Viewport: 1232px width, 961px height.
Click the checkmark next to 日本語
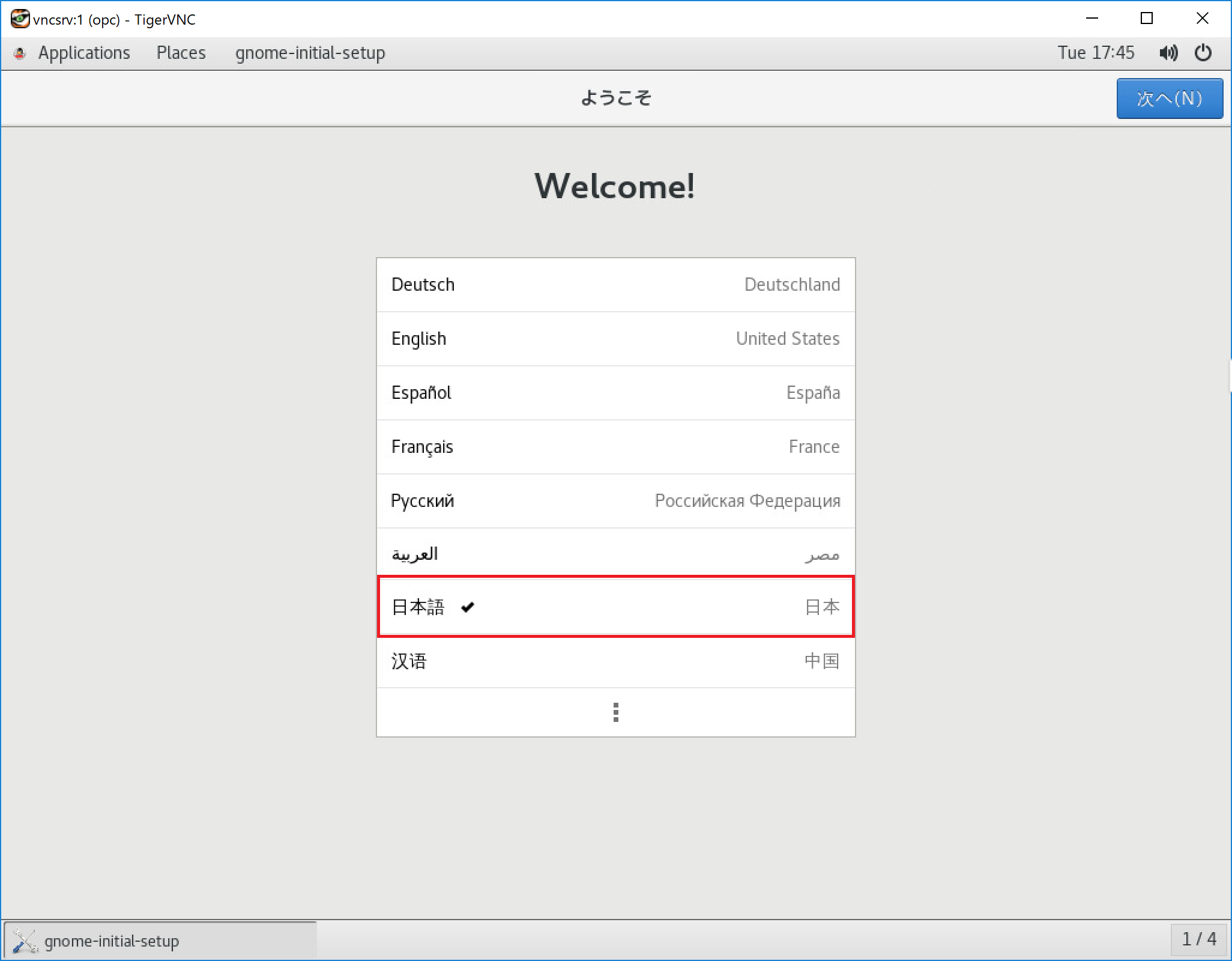click(x=468, y=607)
